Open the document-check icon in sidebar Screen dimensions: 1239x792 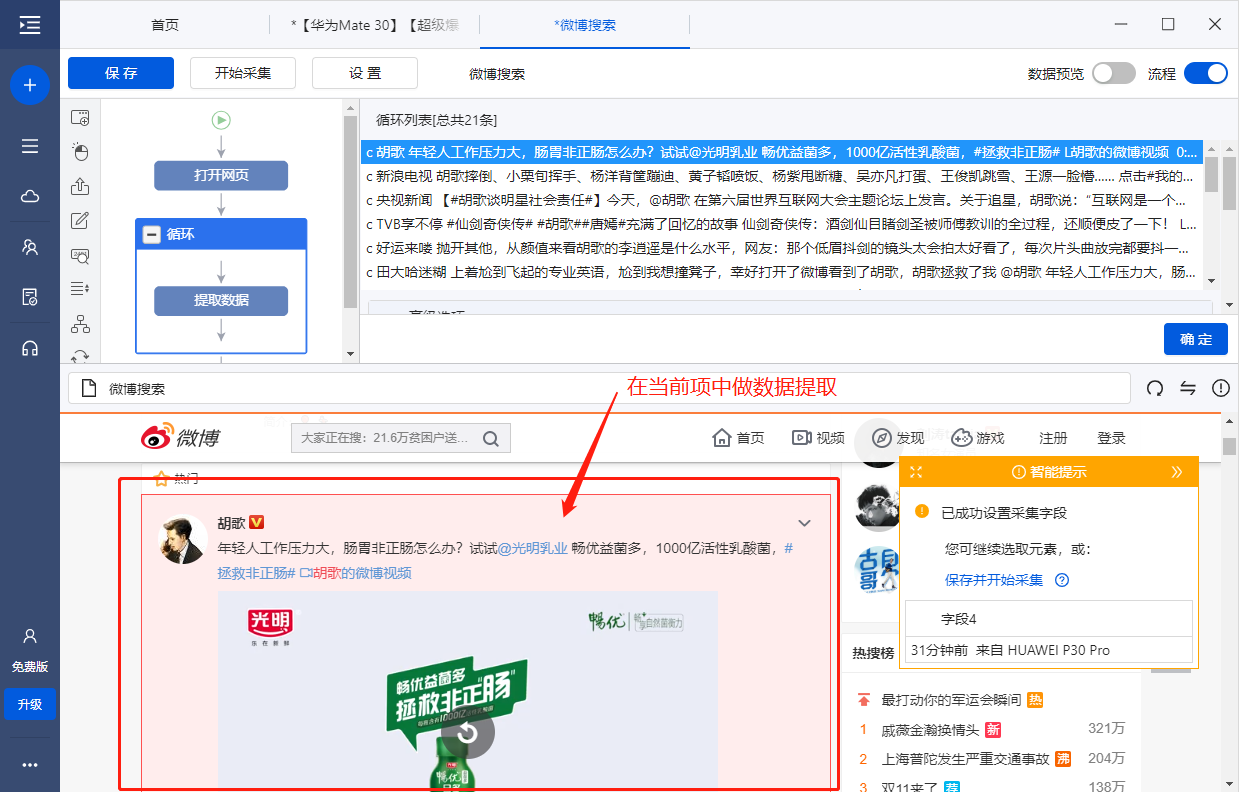[30, 297]
